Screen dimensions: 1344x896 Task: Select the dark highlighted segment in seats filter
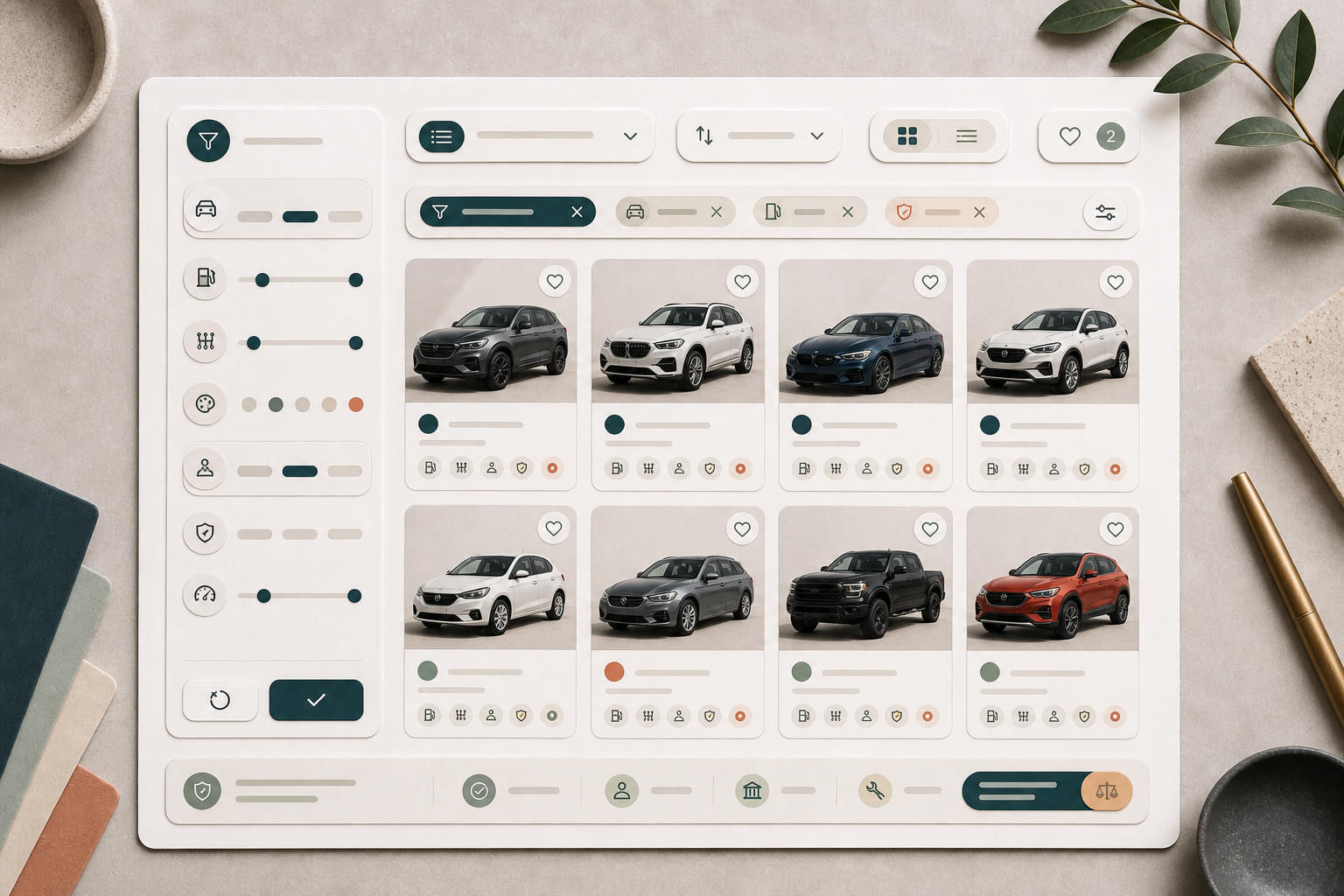click(300, 472)
